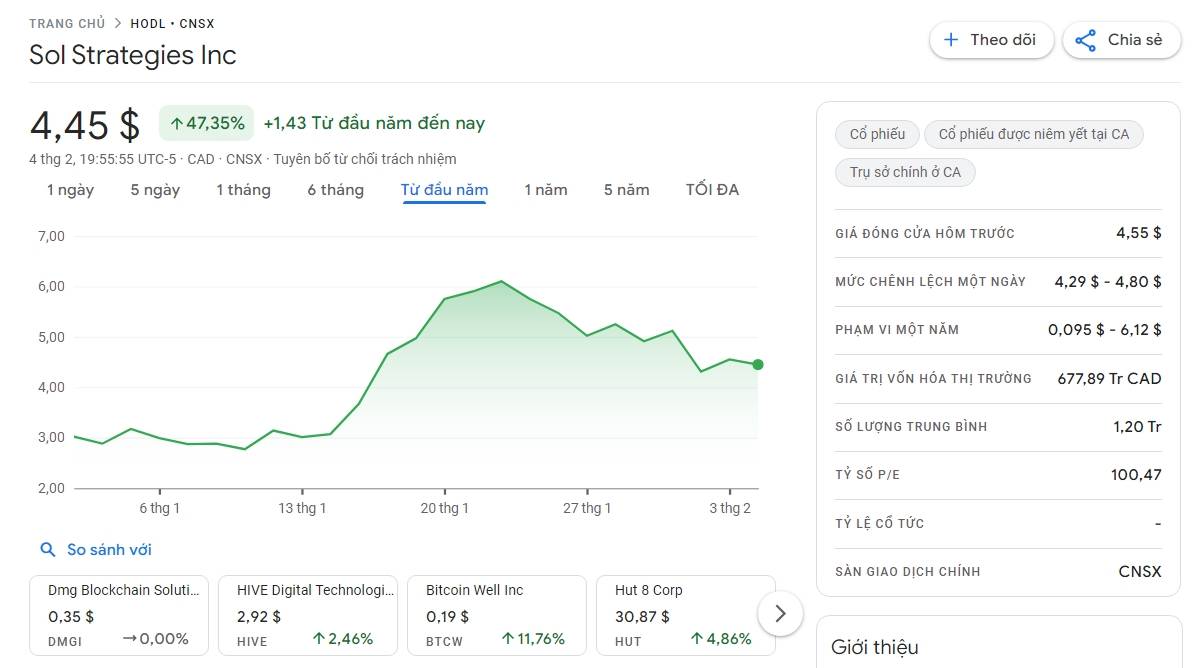Screen dimensions: 1195x668
Task: Show the 1 năm chart range
Action: [546, 190]
